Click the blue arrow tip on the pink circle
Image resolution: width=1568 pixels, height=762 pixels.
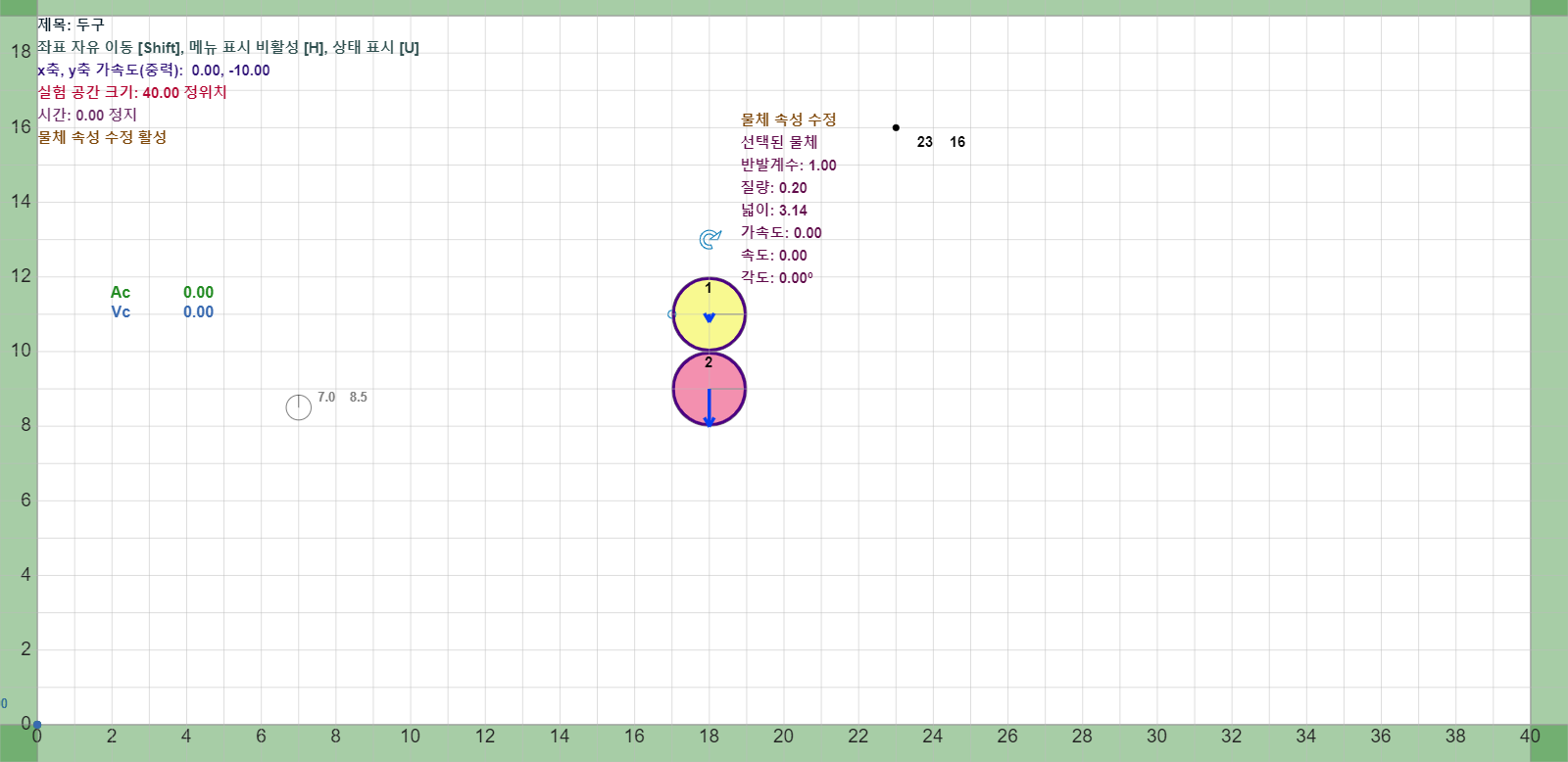pyautogui.click(x=710, y=421)
